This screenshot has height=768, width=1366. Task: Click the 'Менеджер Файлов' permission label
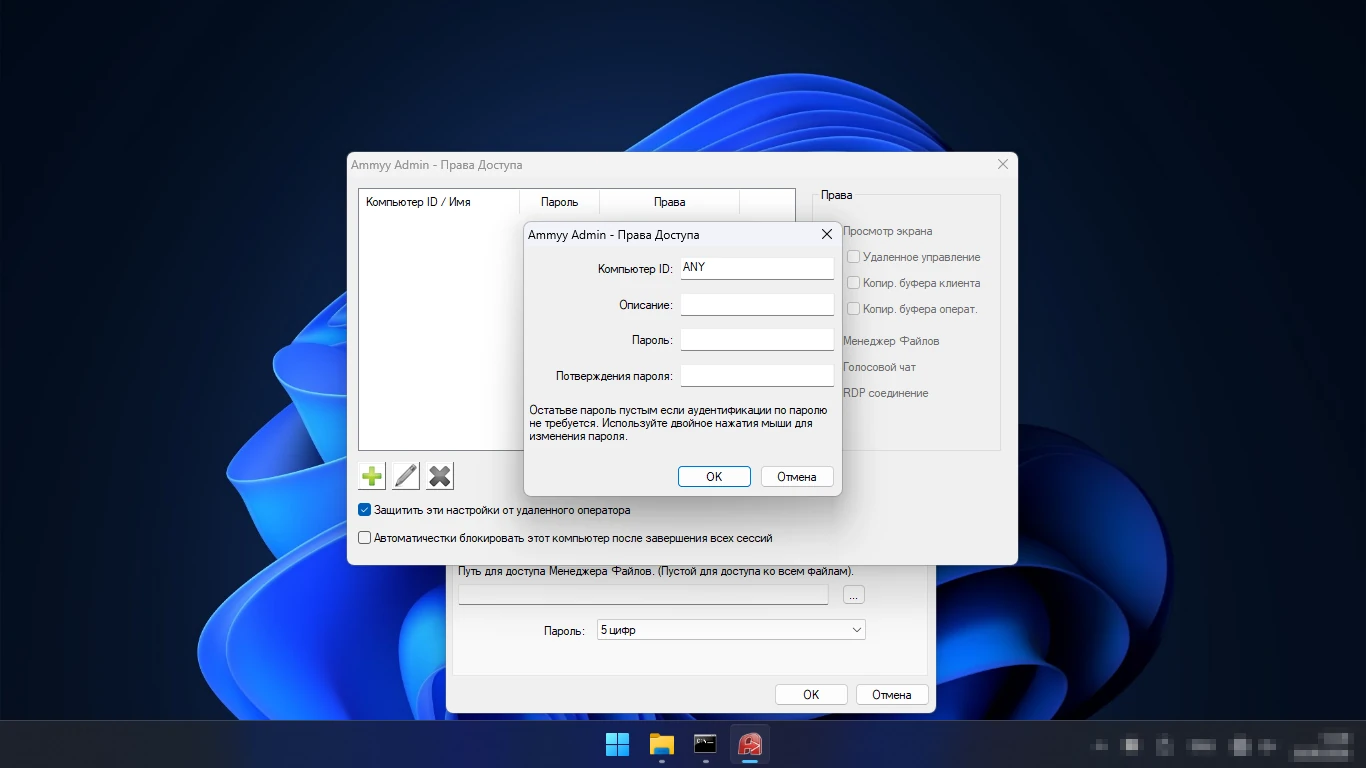click(x=891, y=341)
